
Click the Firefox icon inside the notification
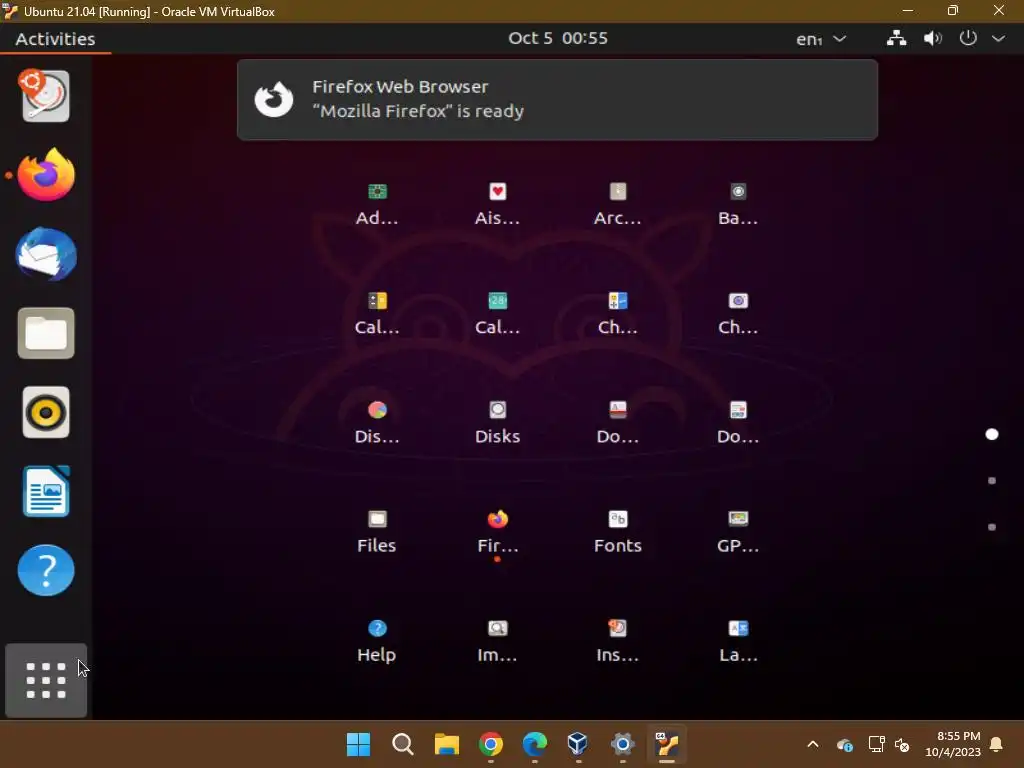(x=274, y=99)
